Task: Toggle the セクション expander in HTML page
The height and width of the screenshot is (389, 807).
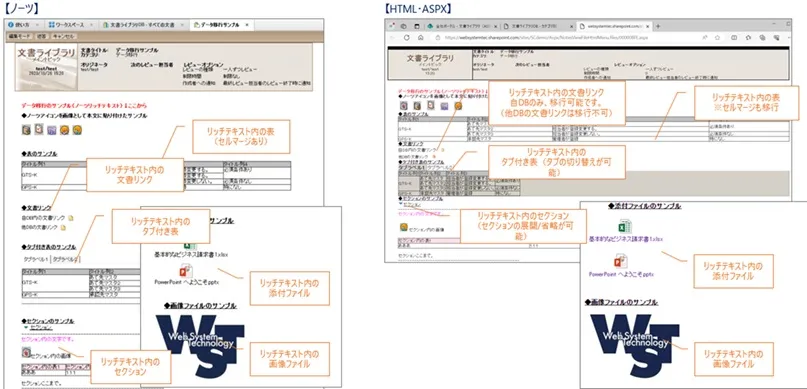Action: coord(401,204)
